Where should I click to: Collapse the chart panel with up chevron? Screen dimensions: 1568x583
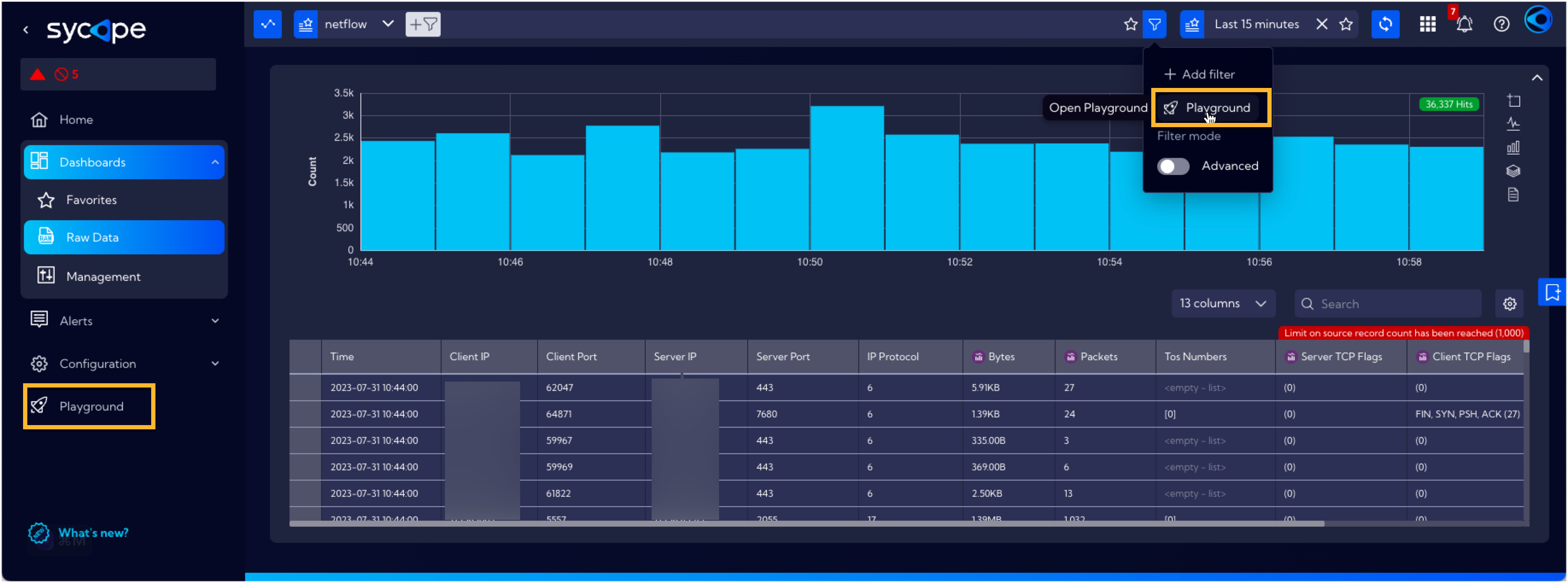1536,78
